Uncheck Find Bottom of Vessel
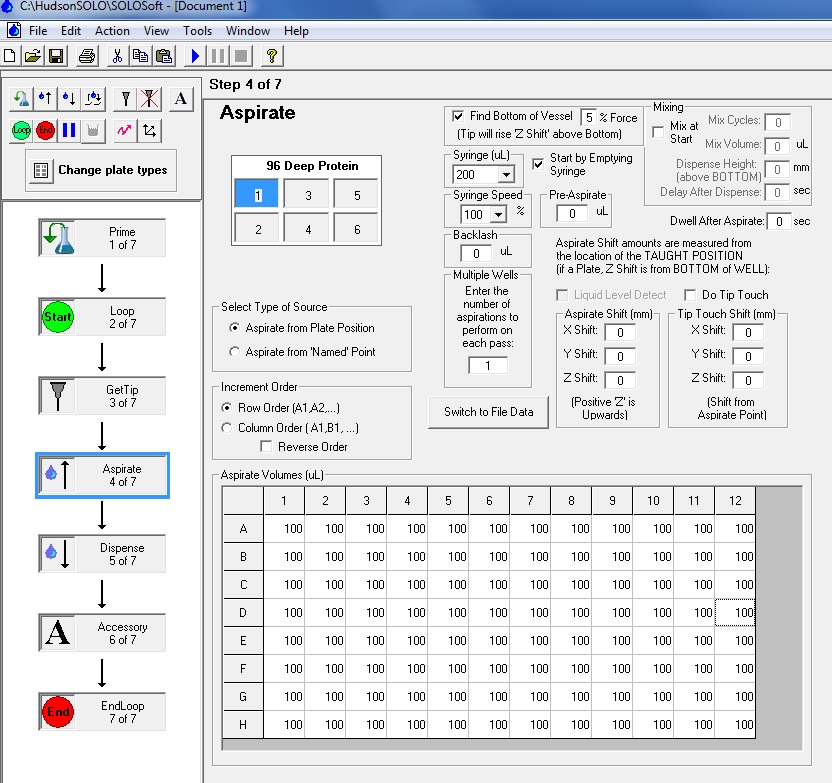The width and height of the screenshot is (832, 783). (x=458, y=115)
